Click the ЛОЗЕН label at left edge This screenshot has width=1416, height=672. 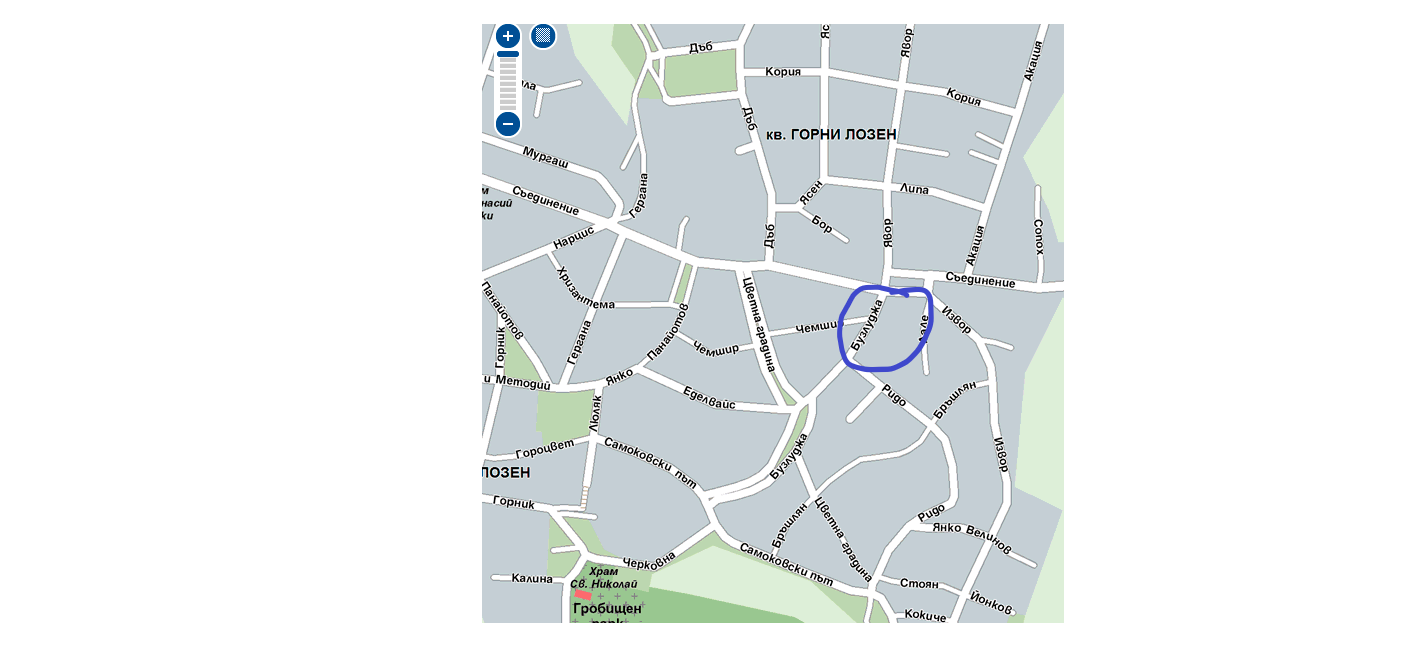click(506, 472)
